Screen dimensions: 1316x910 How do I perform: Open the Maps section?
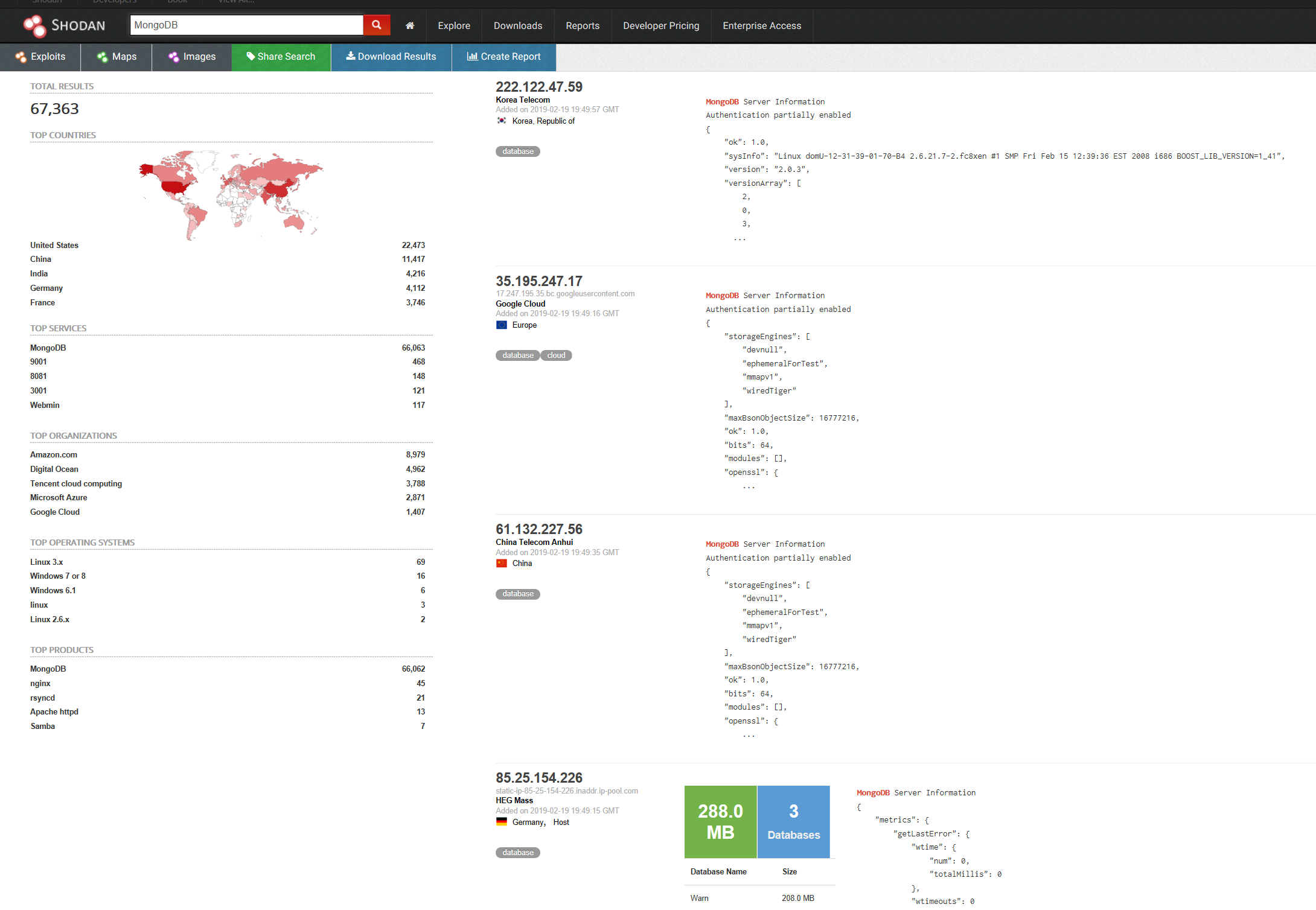pos(117,57)
